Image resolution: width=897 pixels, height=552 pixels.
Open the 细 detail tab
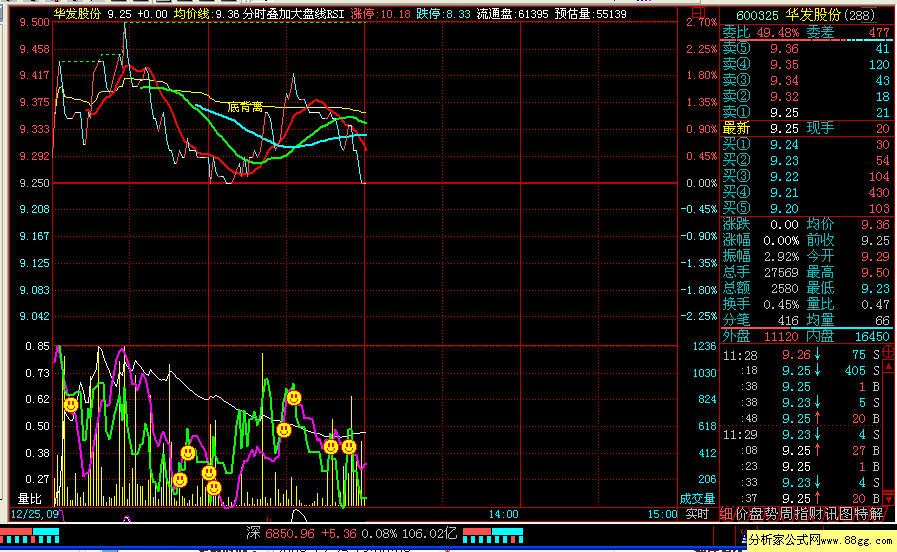coord(727,514)
